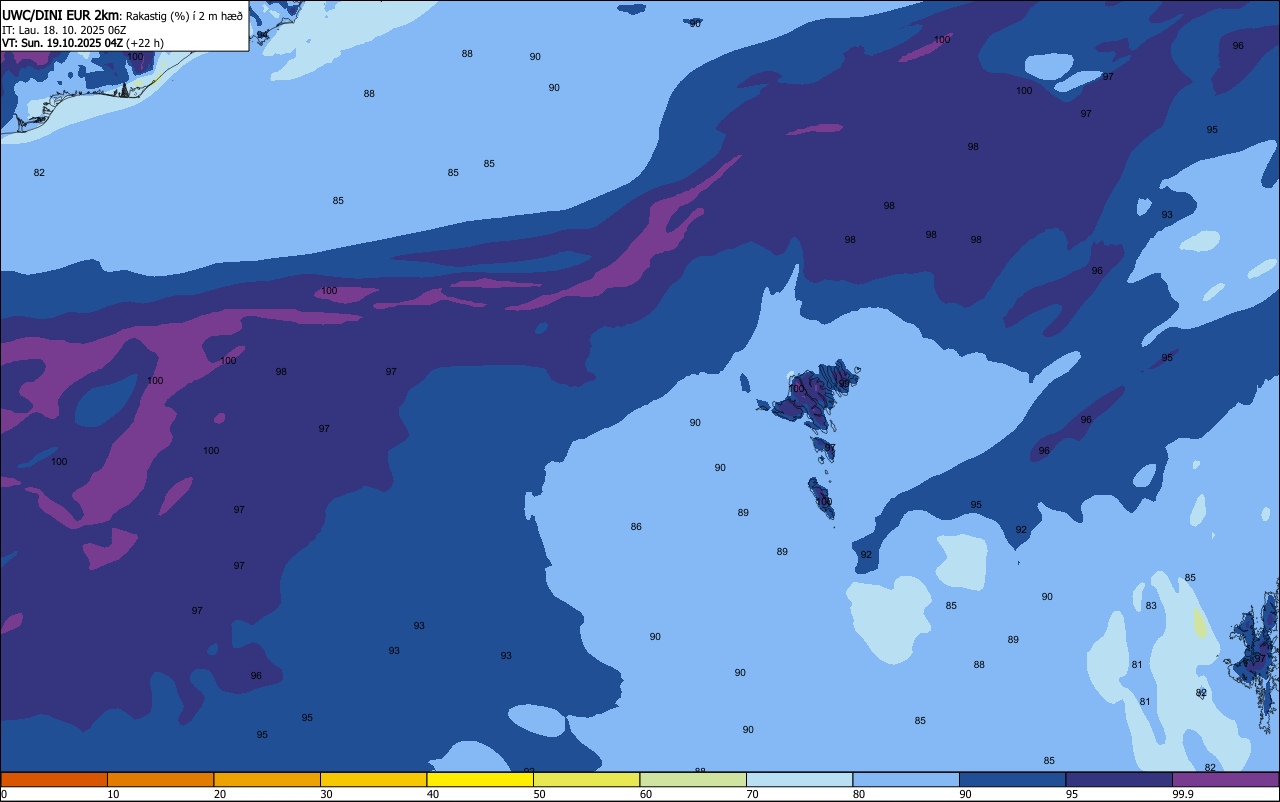Pick the pale green 60–70 legend swatch
This screenshot has height=802, width=1280.
[693, 779]
